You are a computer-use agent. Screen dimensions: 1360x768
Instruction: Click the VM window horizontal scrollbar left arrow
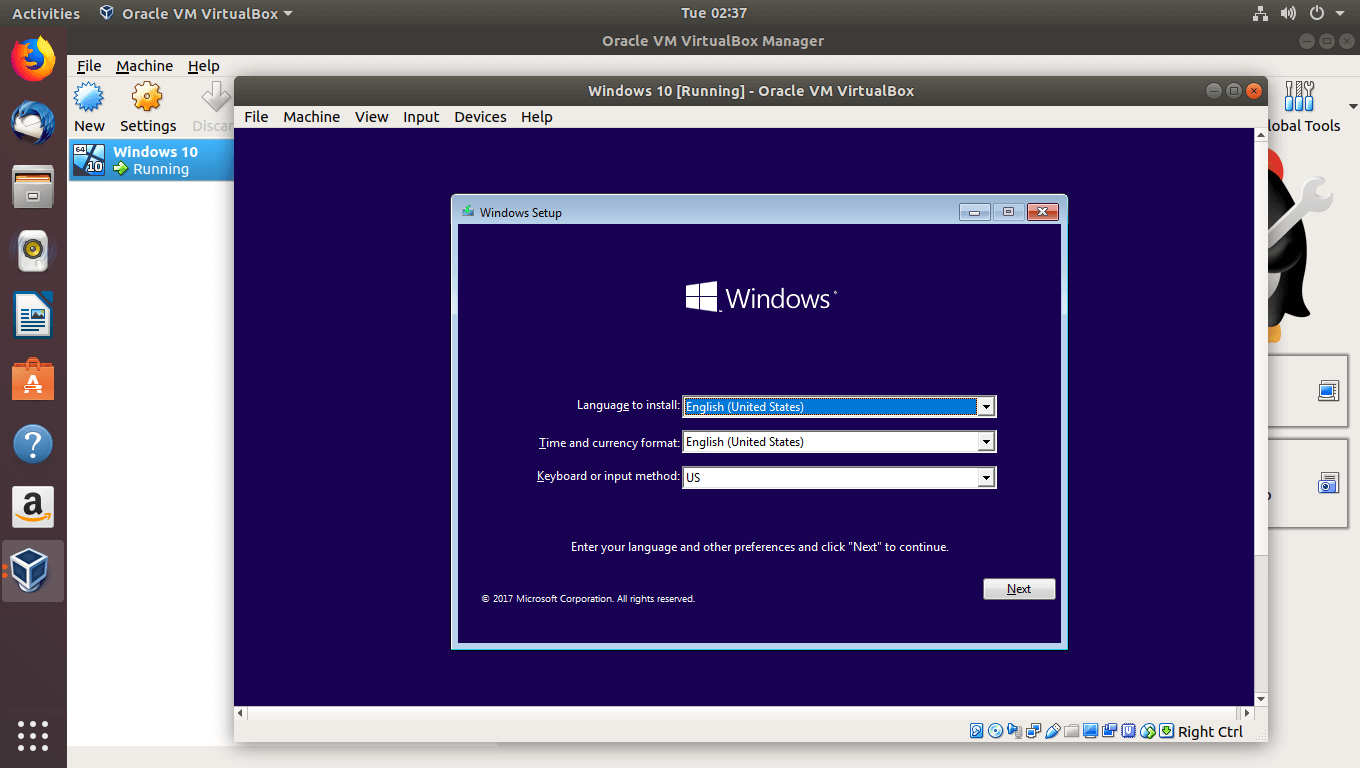[x=240, y=713]
